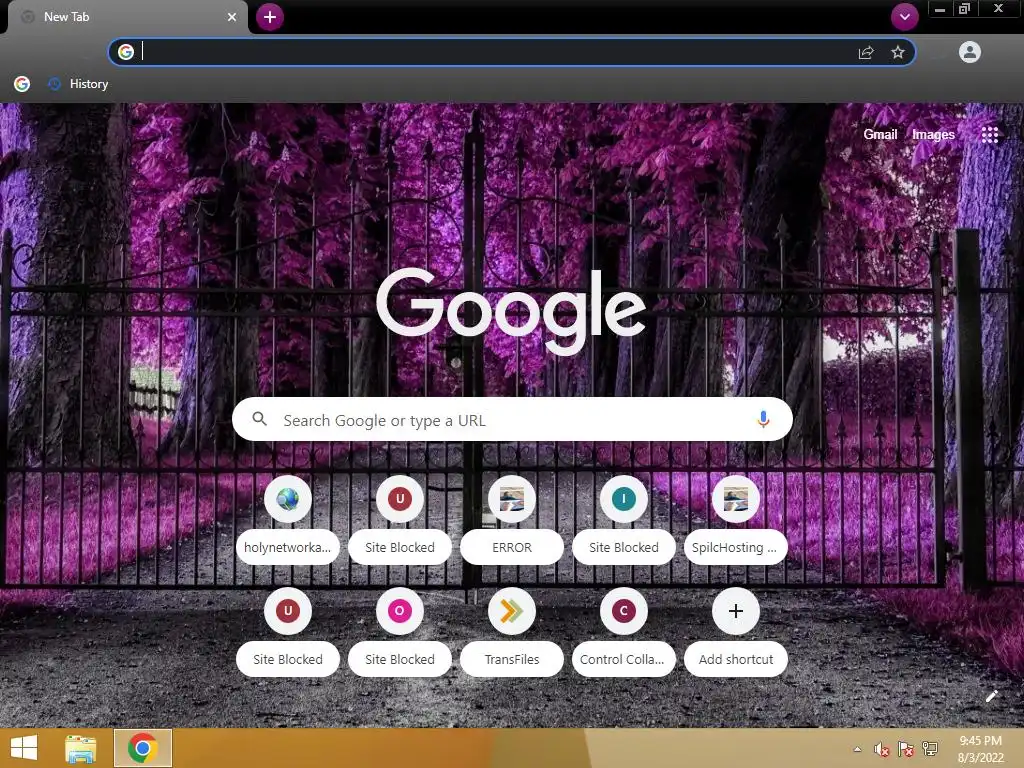The height and width of the screenshot is (768, 1024).
Task: Click the muted volume tray icon
Action: (882, 749)
